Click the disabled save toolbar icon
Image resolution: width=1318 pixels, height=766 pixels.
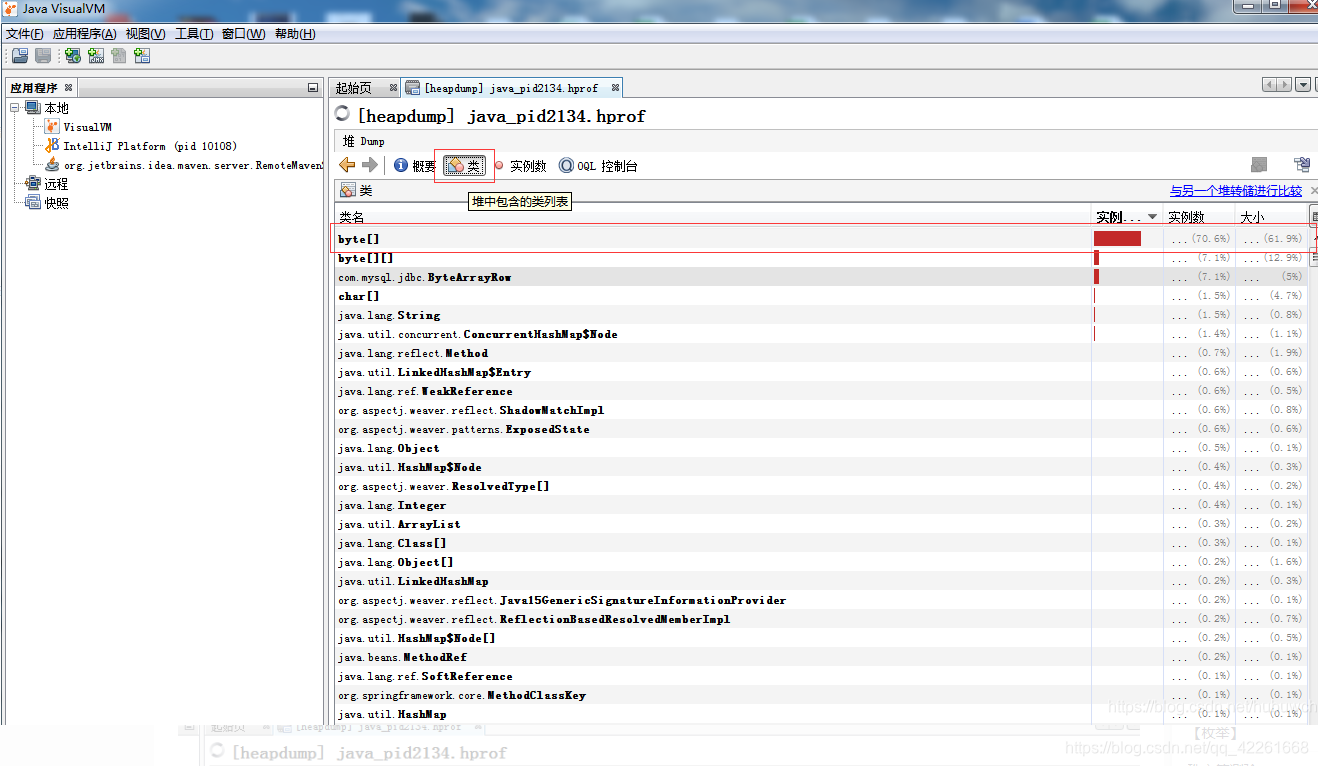click(43, 56)
